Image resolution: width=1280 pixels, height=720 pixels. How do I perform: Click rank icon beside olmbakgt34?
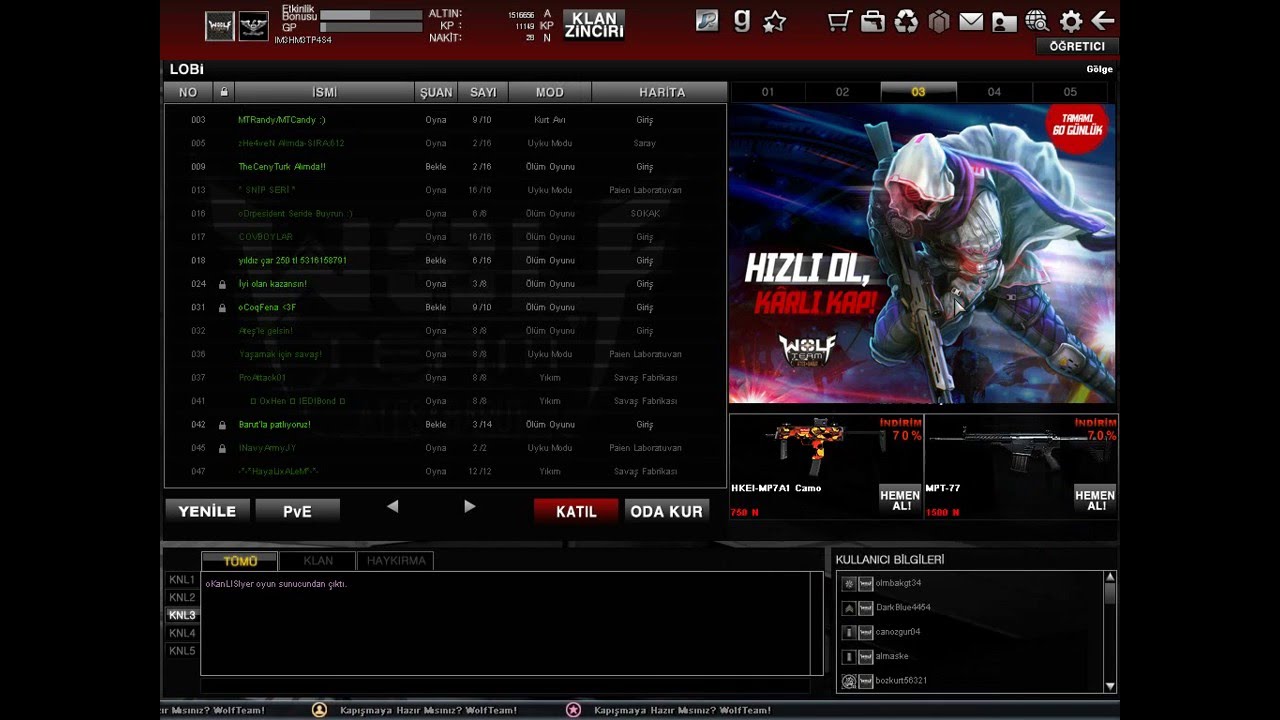pos(849,583)
